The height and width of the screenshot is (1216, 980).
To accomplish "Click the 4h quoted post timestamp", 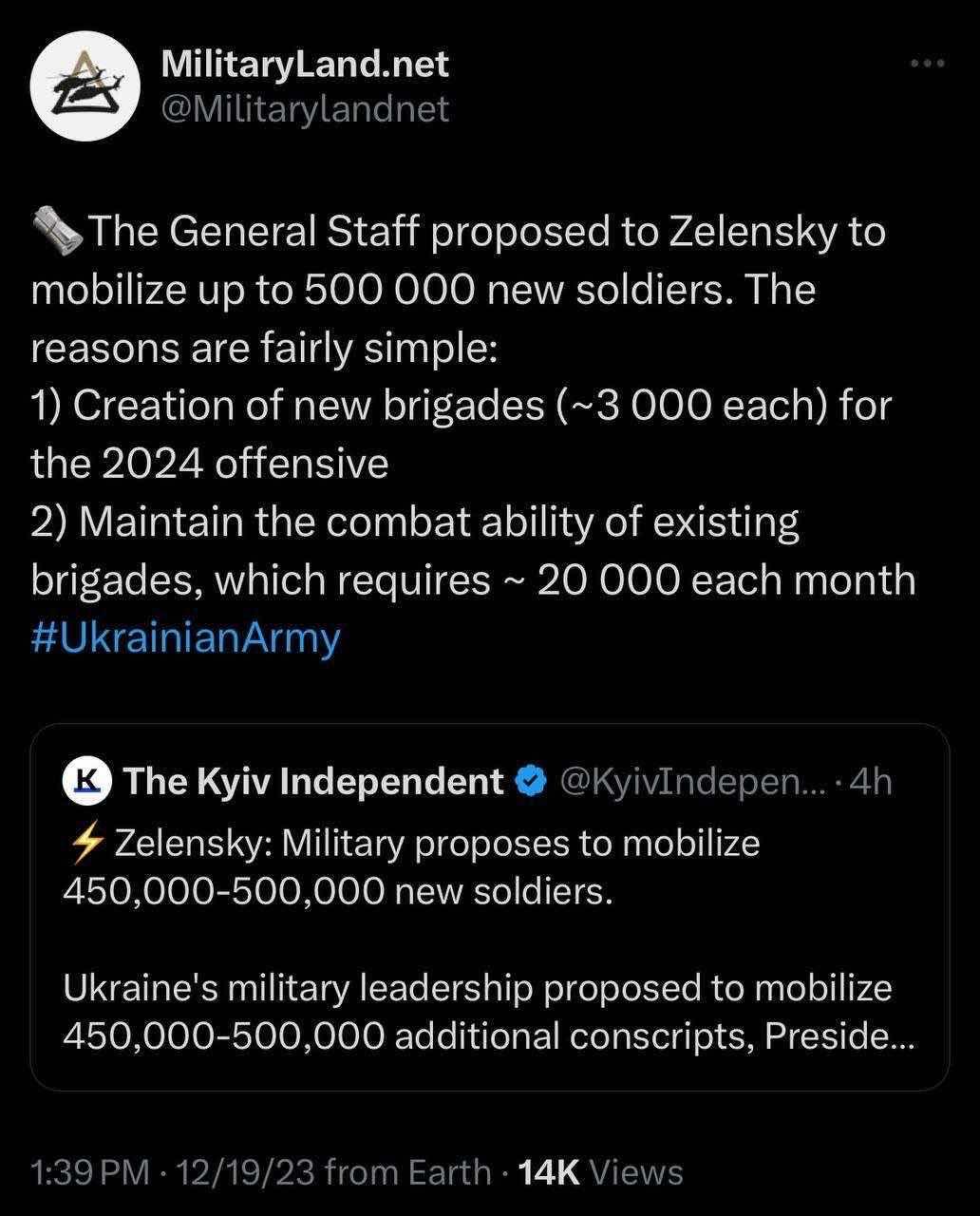I will point(871,781).
